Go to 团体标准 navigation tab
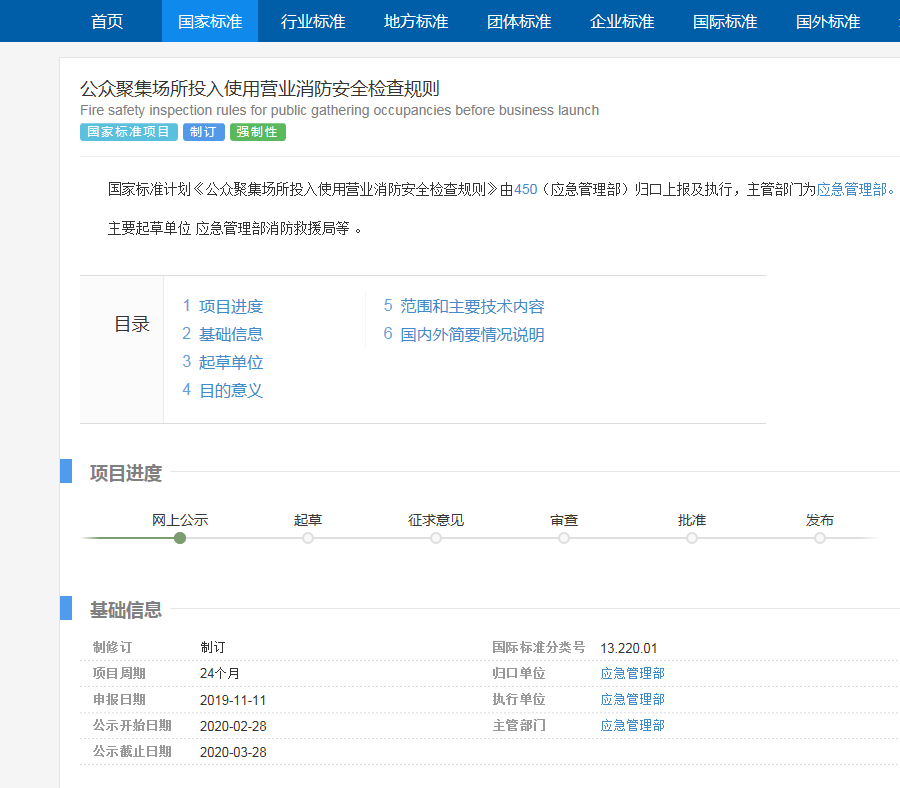Screen dimensions: 900x788 [x=519, y=21]
